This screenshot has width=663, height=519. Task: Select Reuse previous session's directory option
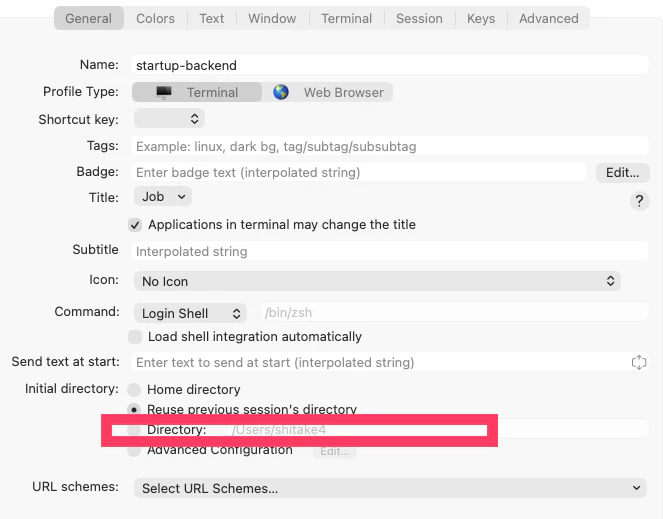[x=134, y=409]
